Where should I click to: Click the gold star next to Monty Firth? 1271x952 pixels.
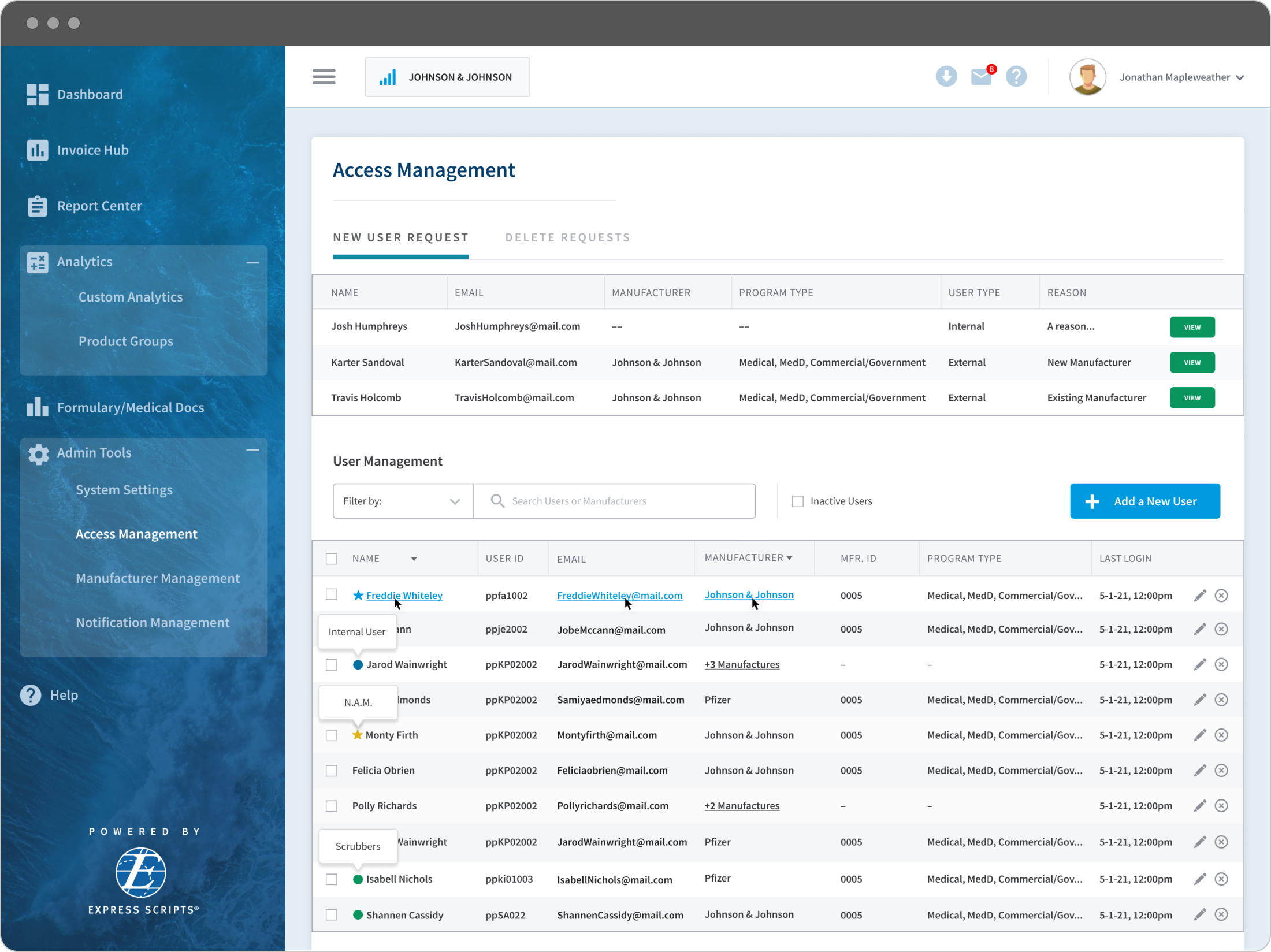[x=358, y=735]
